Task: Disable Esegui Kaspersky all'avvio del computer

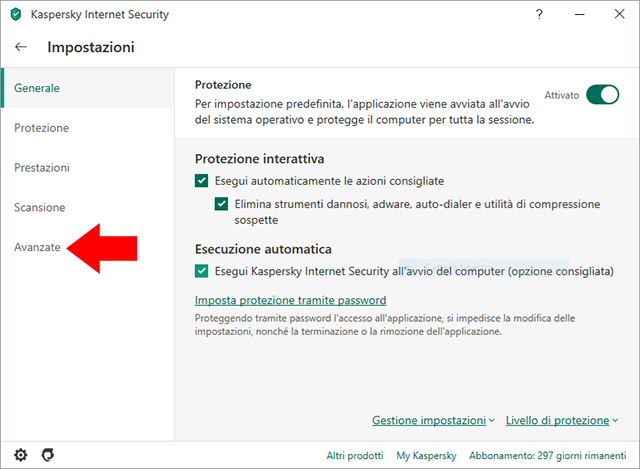Action: tap(202, 271)
